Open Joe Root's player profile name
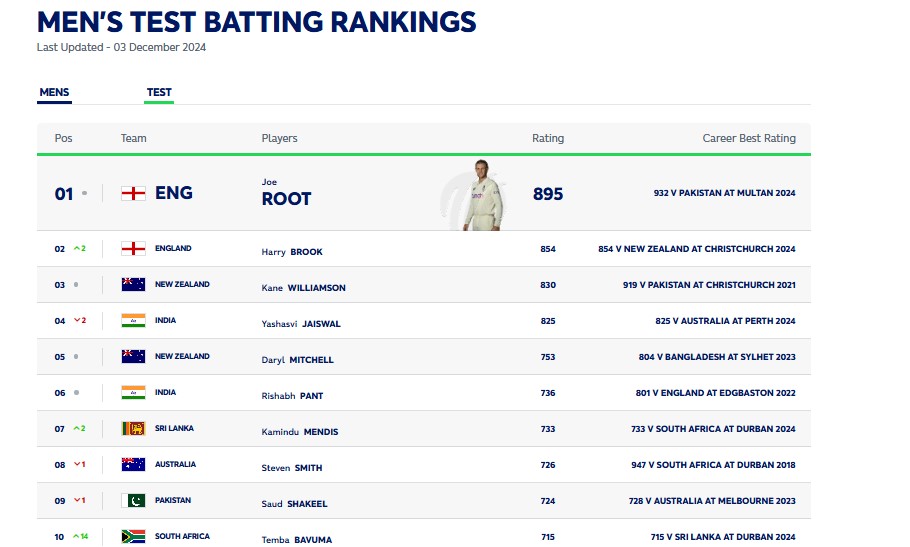 tap(286, 198)
